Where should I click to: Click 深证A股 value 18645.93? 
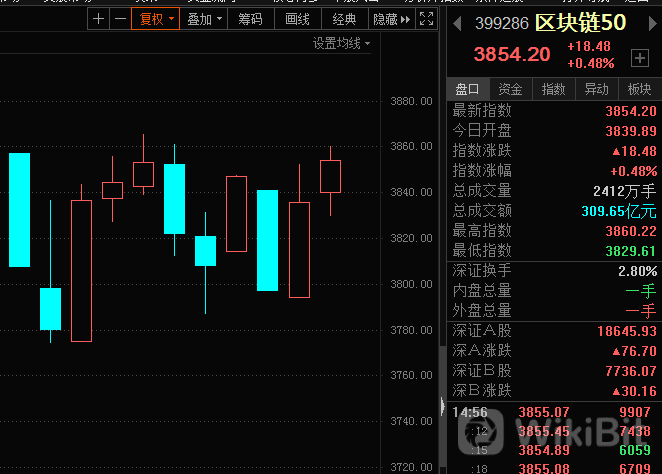click(627, 331)
